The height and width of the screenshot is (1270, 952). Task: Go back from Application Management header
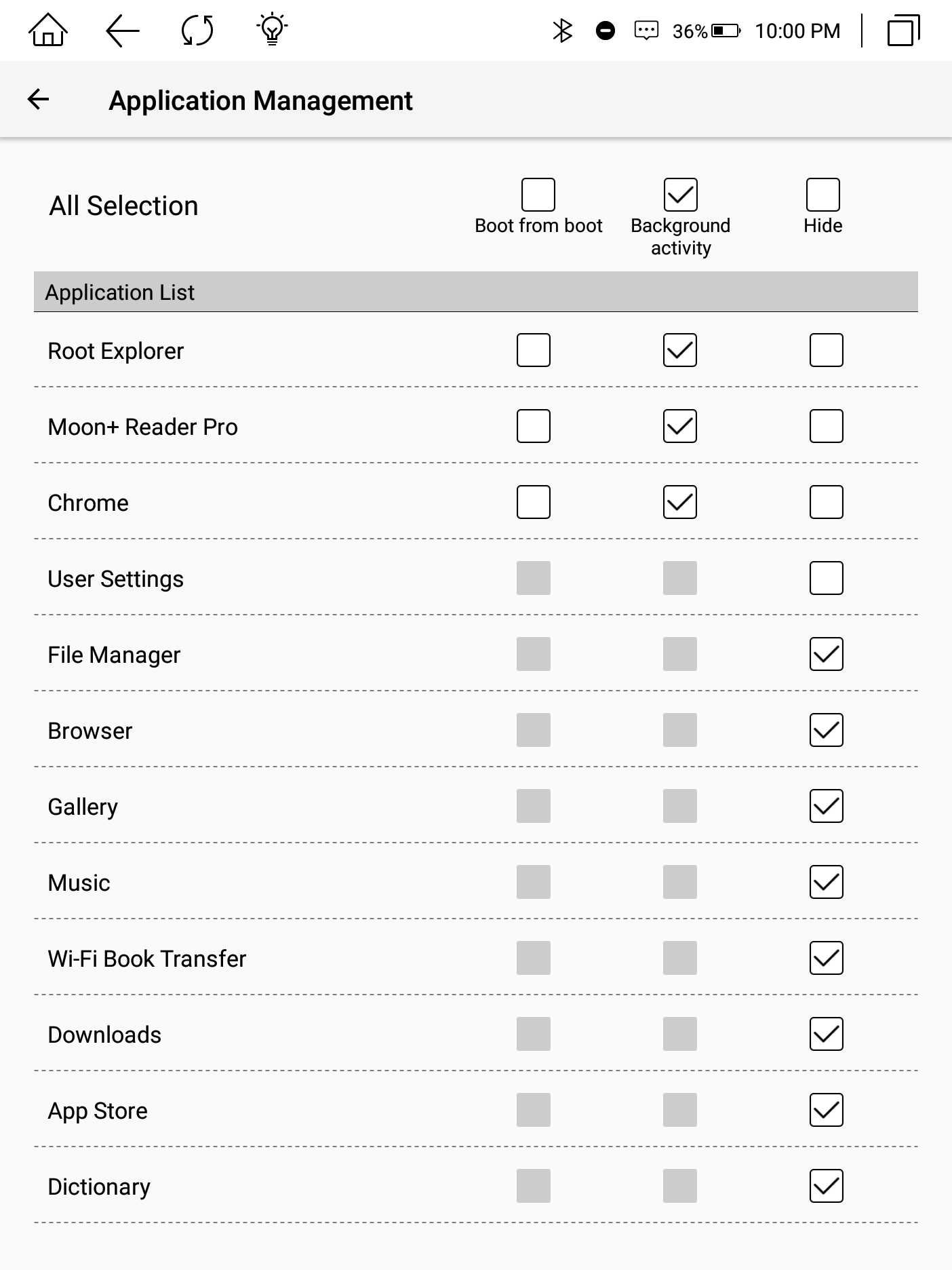[x=39, y=100]
